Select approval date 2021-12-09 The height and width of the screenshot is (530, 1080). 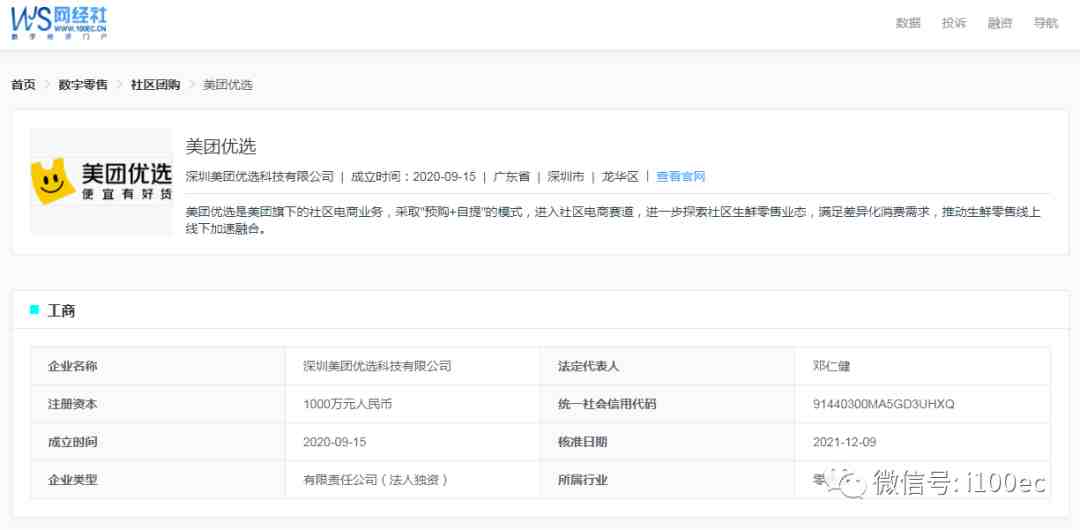[x=844, y=442]
